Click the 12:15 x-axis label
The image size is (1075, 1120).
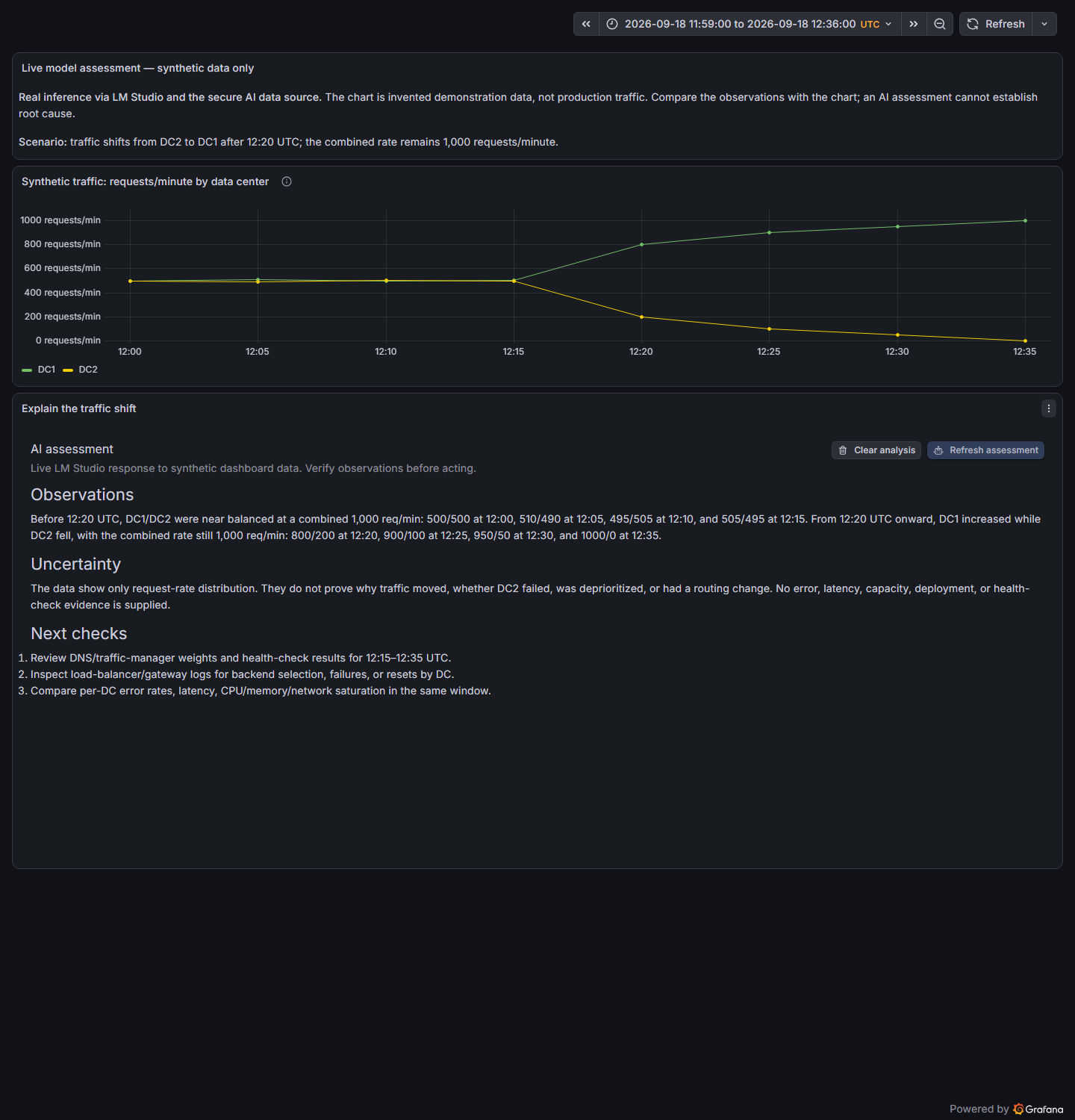(514, 352)
